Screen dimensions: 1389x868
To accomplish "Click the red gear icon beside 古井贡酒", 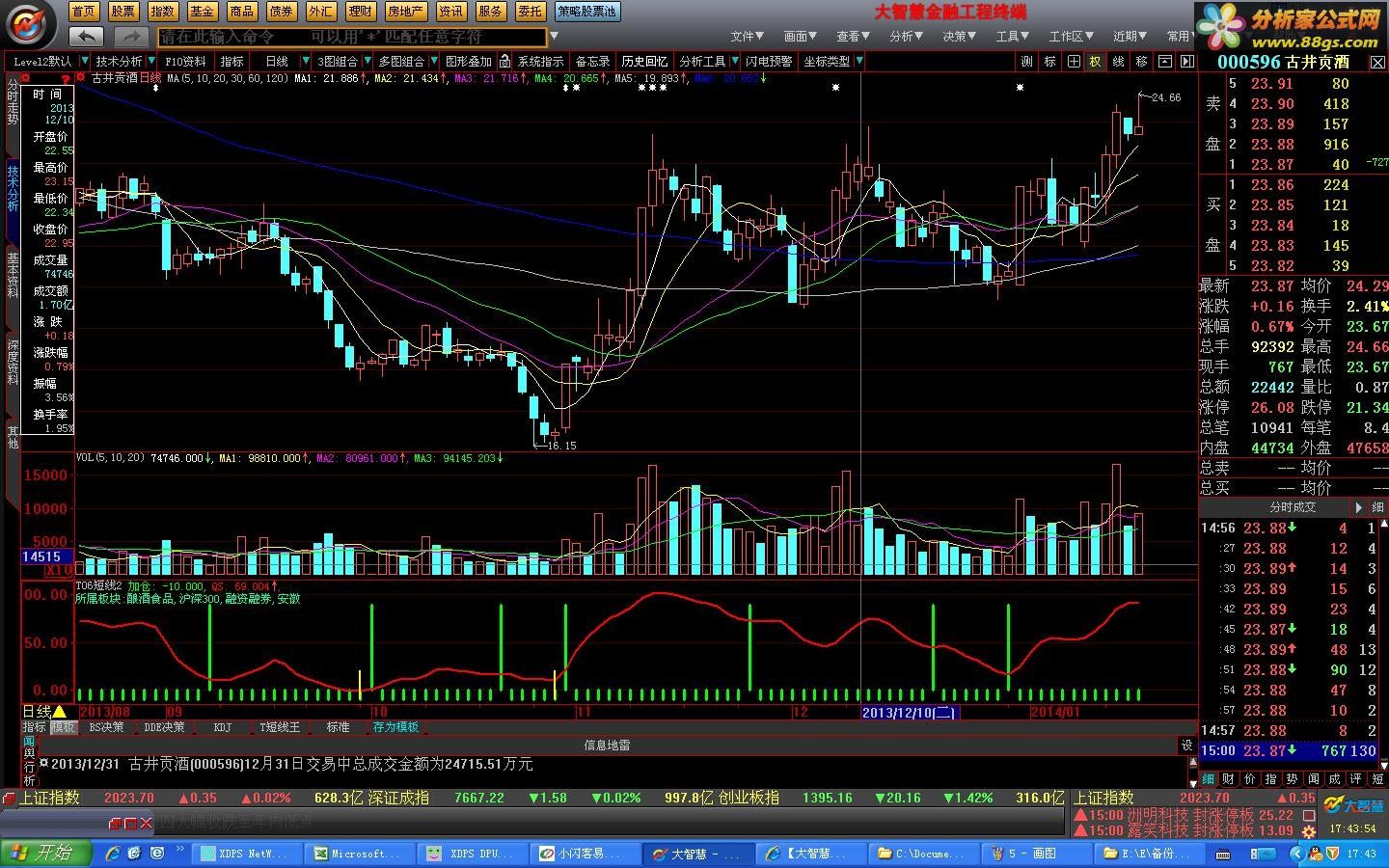I will [82, 78].
